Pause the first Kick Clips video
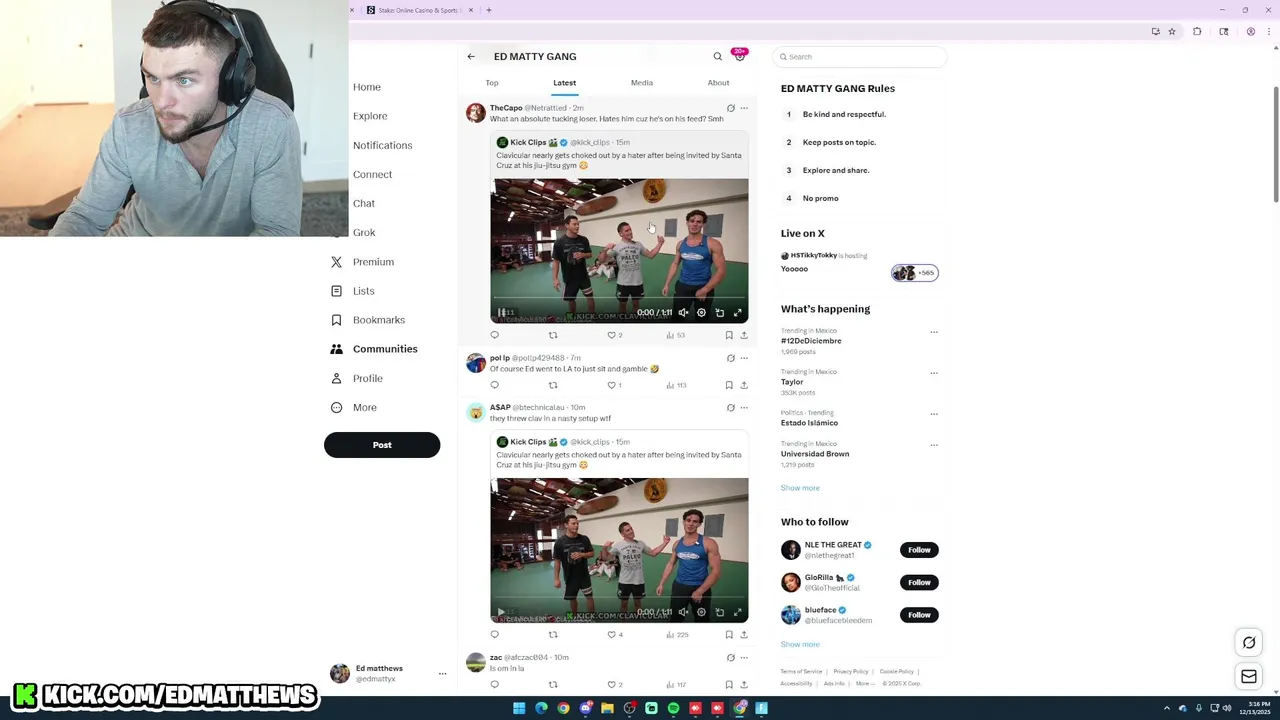The width and height of the screenshot is (1280, 720). tap(502, 312)
